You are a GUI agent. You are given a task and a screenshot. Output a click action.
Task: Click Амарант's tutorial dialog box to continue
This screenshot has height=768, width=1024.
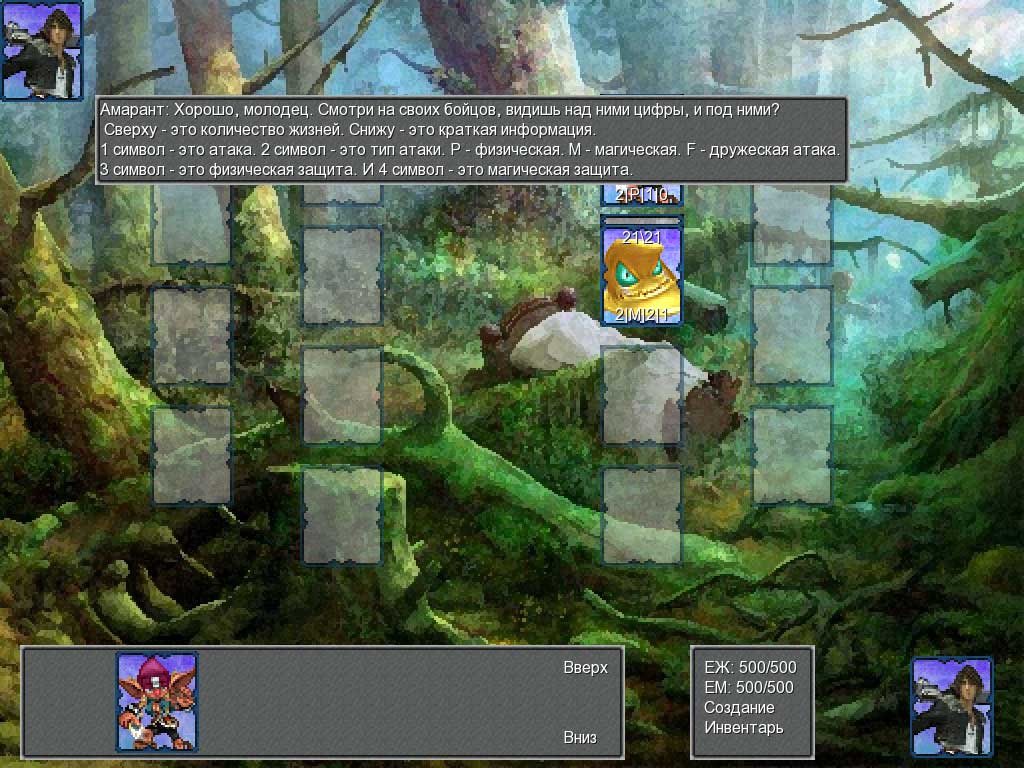tap(472, 140)
